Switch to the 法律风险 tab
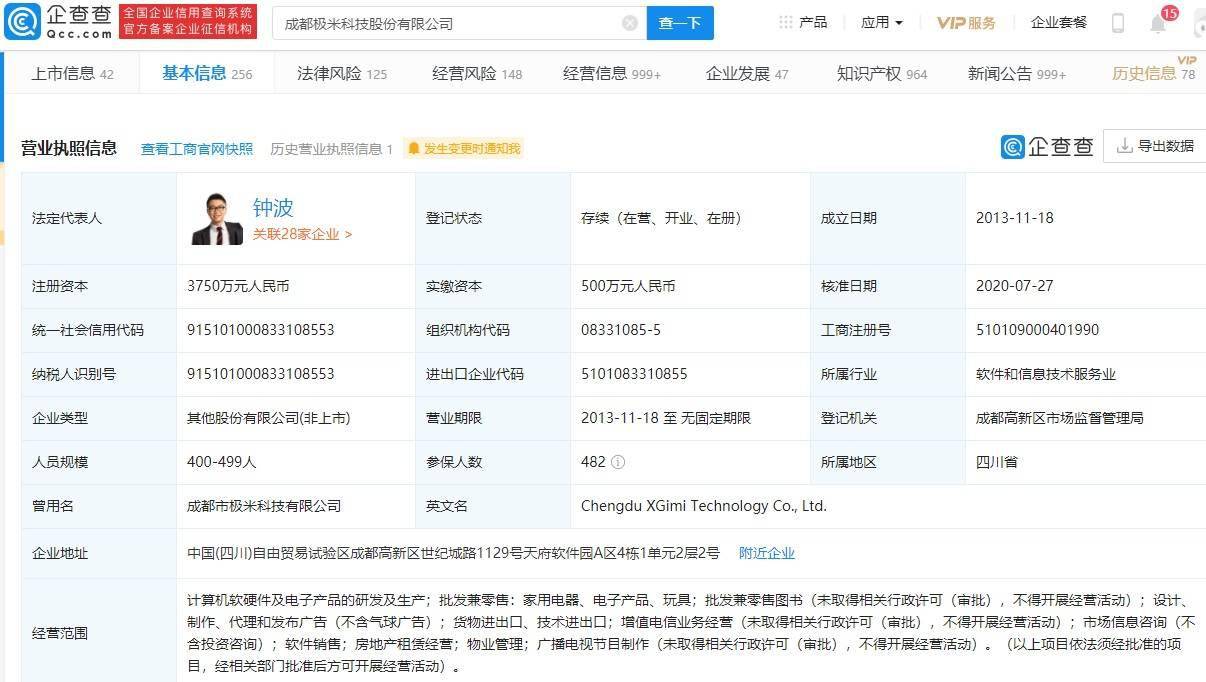1206x682 pixels. 342,73
